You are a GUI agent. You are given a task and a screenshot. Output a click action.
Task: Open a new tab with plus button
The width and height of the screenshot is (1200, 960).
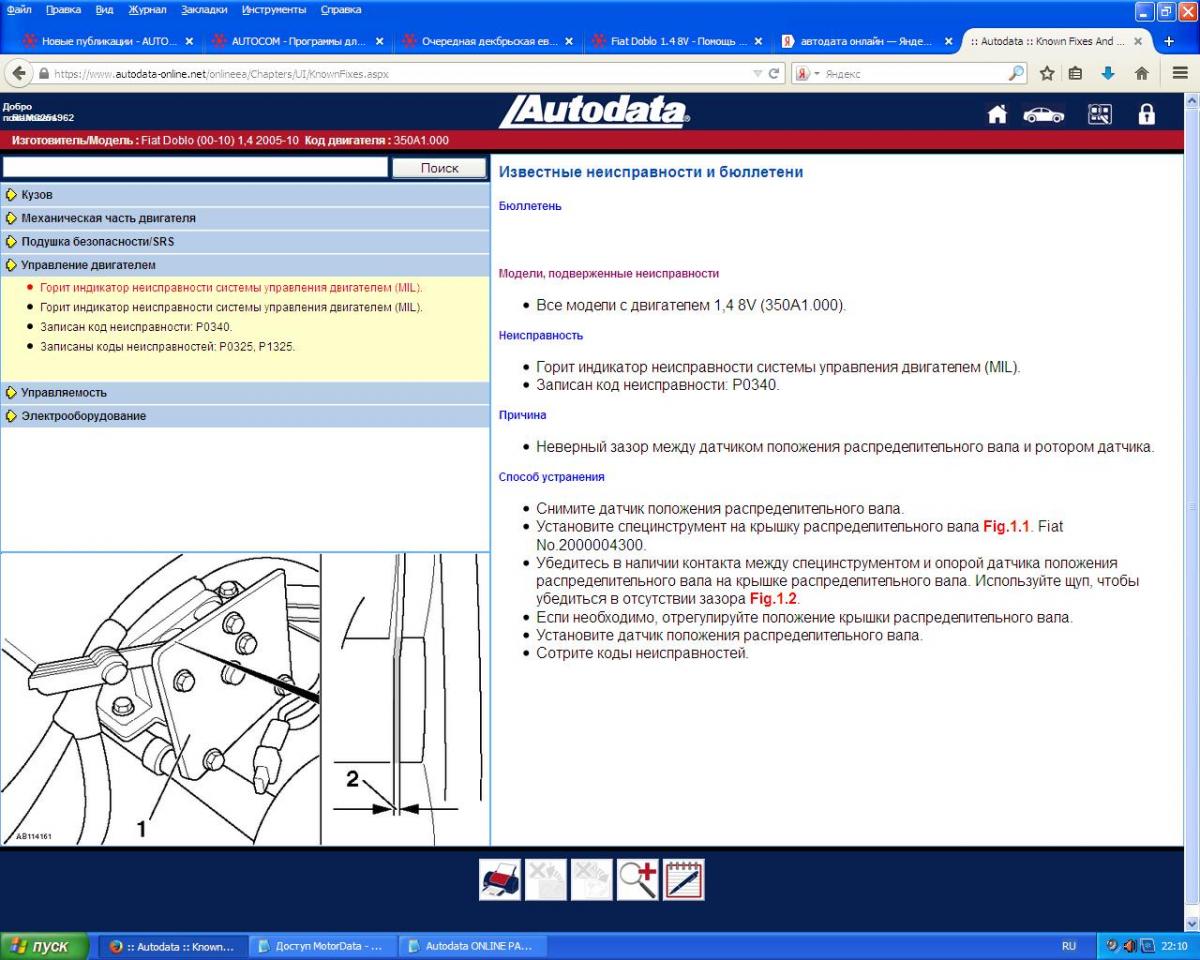tap(1169, 41)
